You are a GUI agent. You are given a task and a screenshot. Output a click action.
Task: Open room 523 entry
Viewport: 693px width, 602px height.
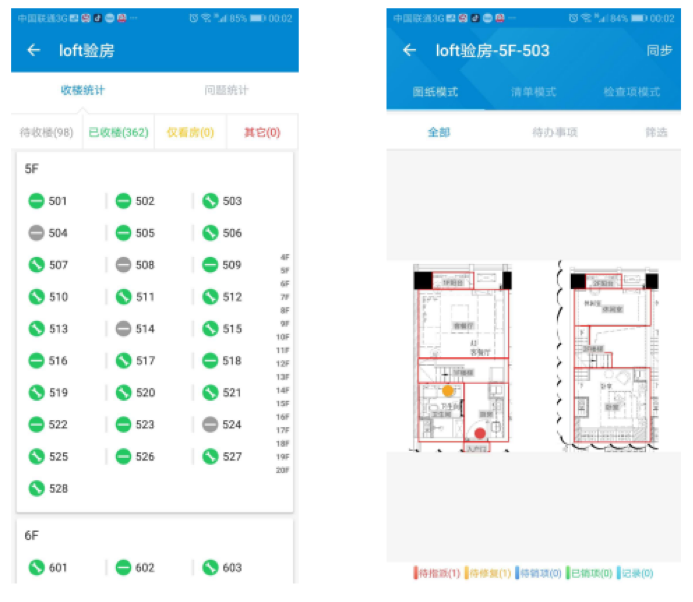[135, 424]
